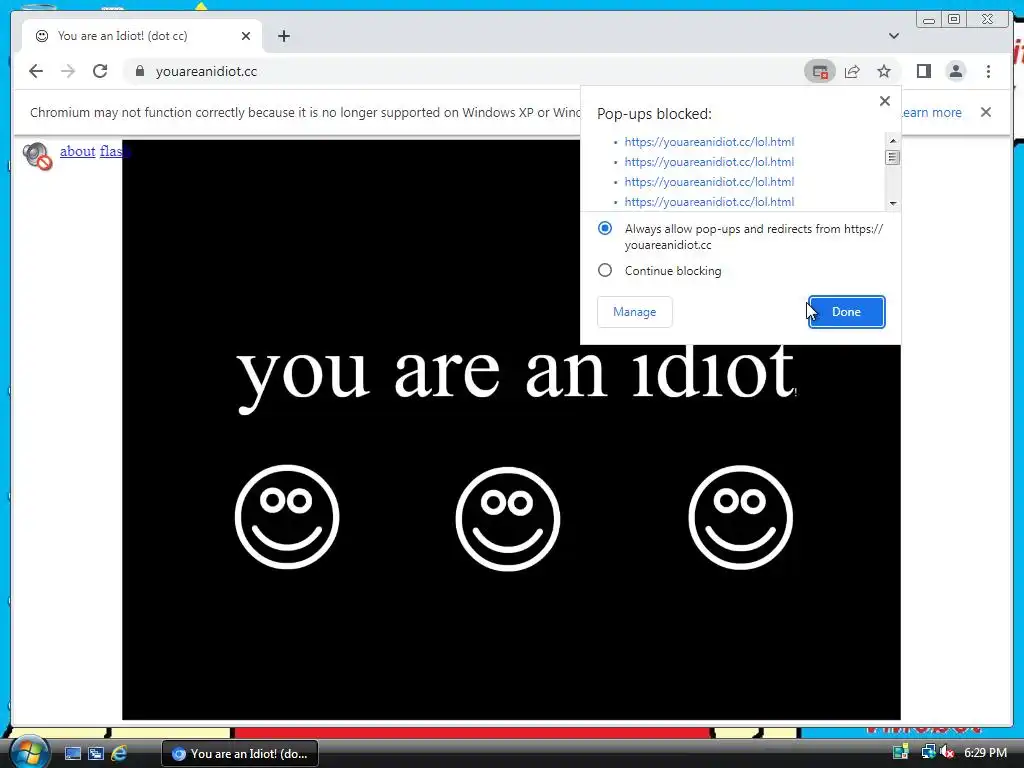Click the muted volume tray icon
The width and height of the screenshot is (1024, 768).
(x=946, y=752)
